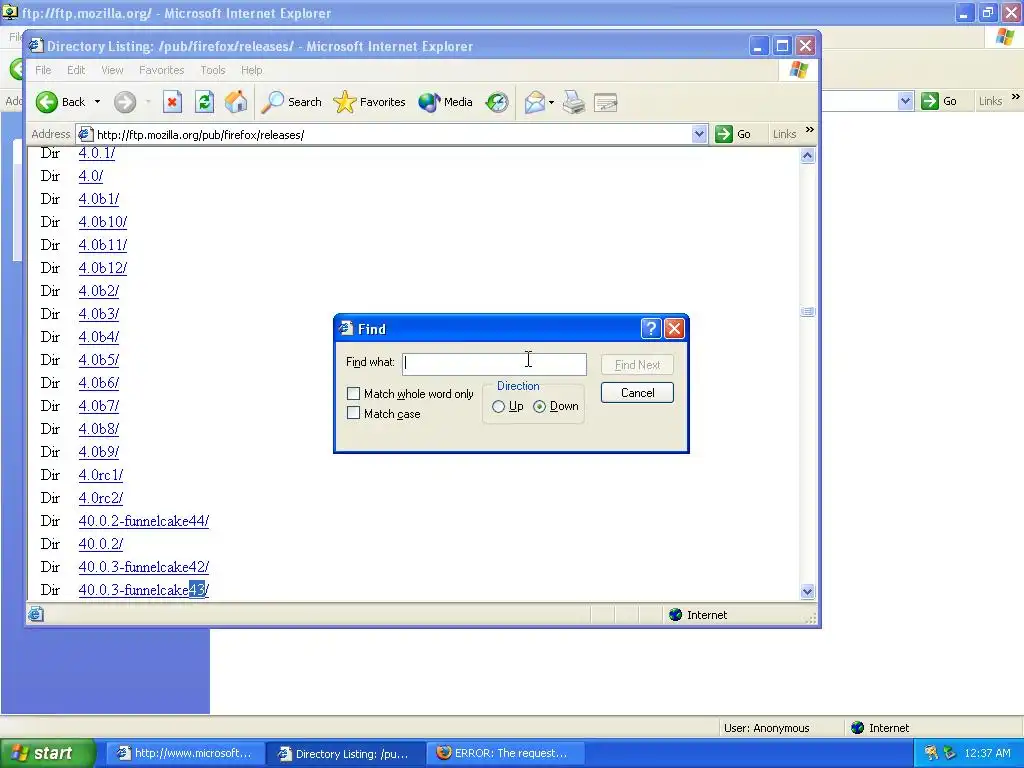Click the Stop loading icon
Viewport: 1024px width, 768px height.
[172, 102]
